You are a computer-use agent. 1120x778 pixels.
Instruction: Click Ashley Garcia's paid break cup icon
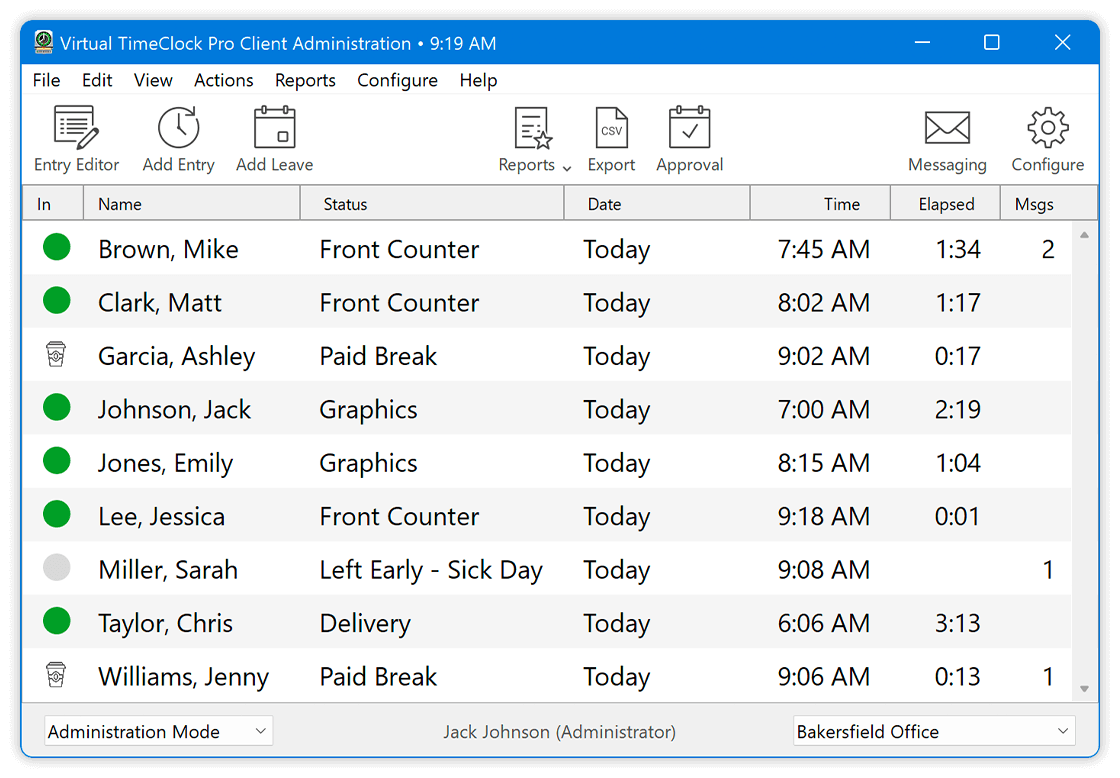[56, 354]
